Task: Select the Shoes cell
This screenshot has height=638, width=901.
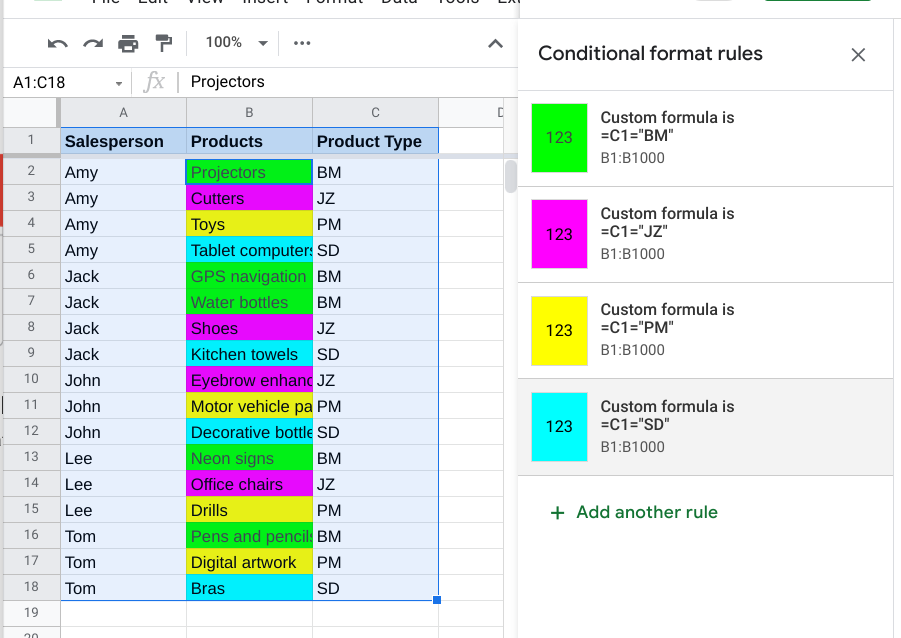Action: [249, 328]
